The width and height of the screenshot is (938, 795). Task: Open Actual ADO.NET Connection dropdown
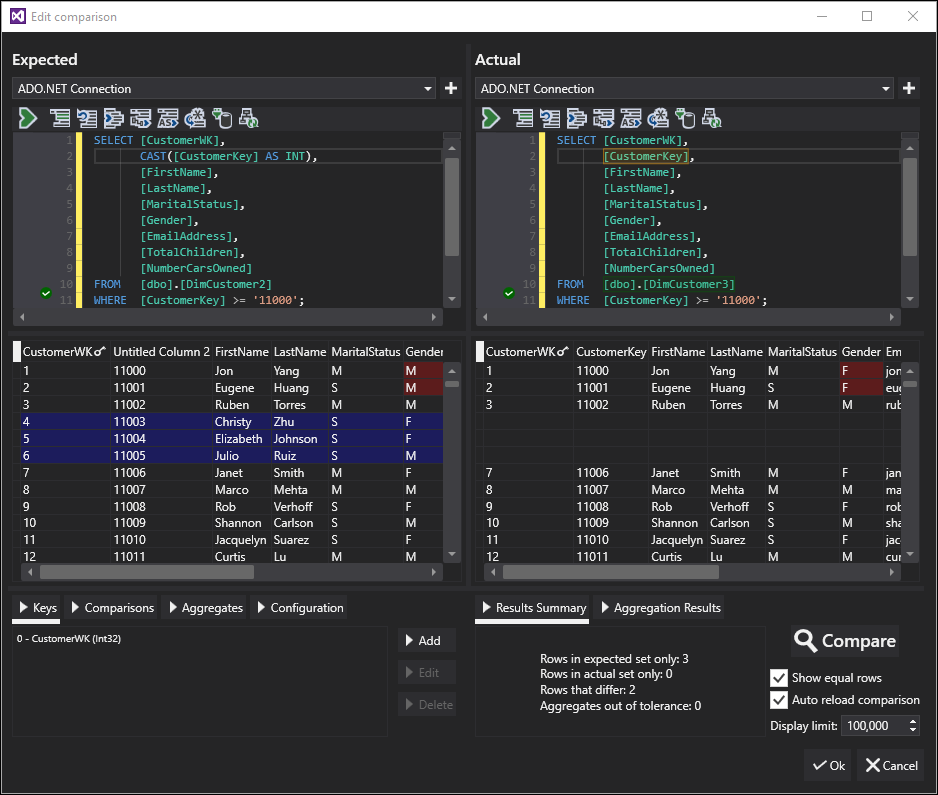pos(885,89)
